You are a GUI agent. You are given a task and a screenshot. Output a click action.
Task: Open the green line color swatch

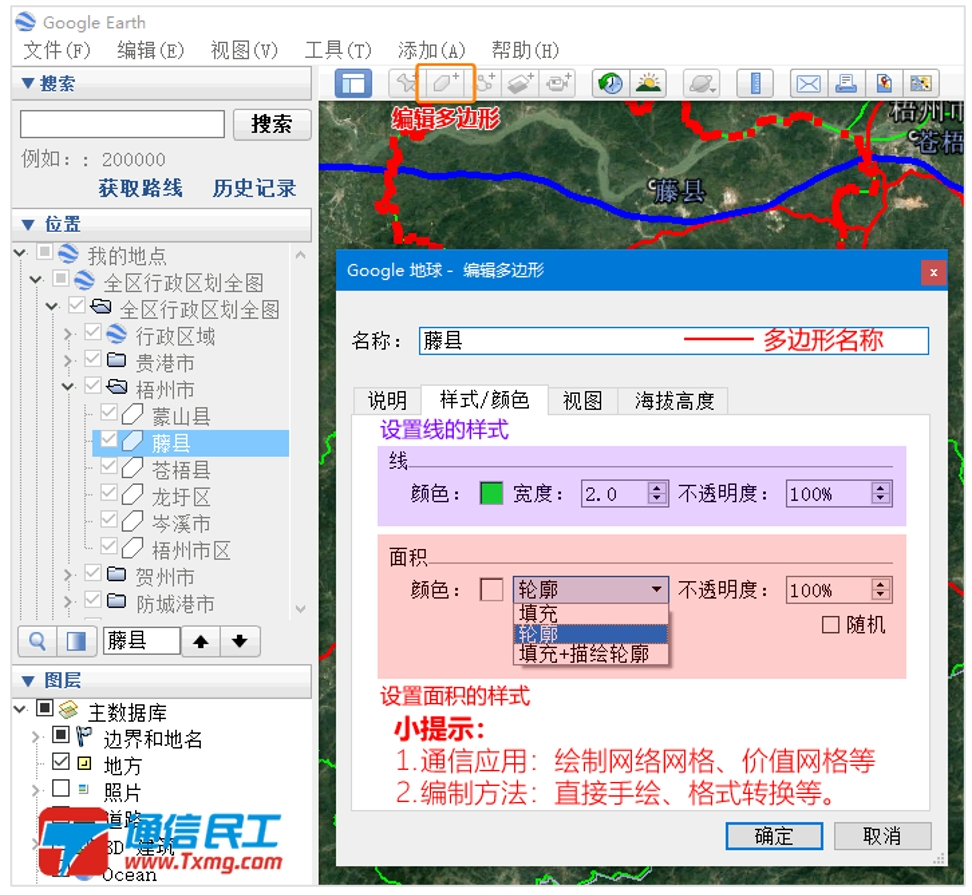(x=492, y=493)
